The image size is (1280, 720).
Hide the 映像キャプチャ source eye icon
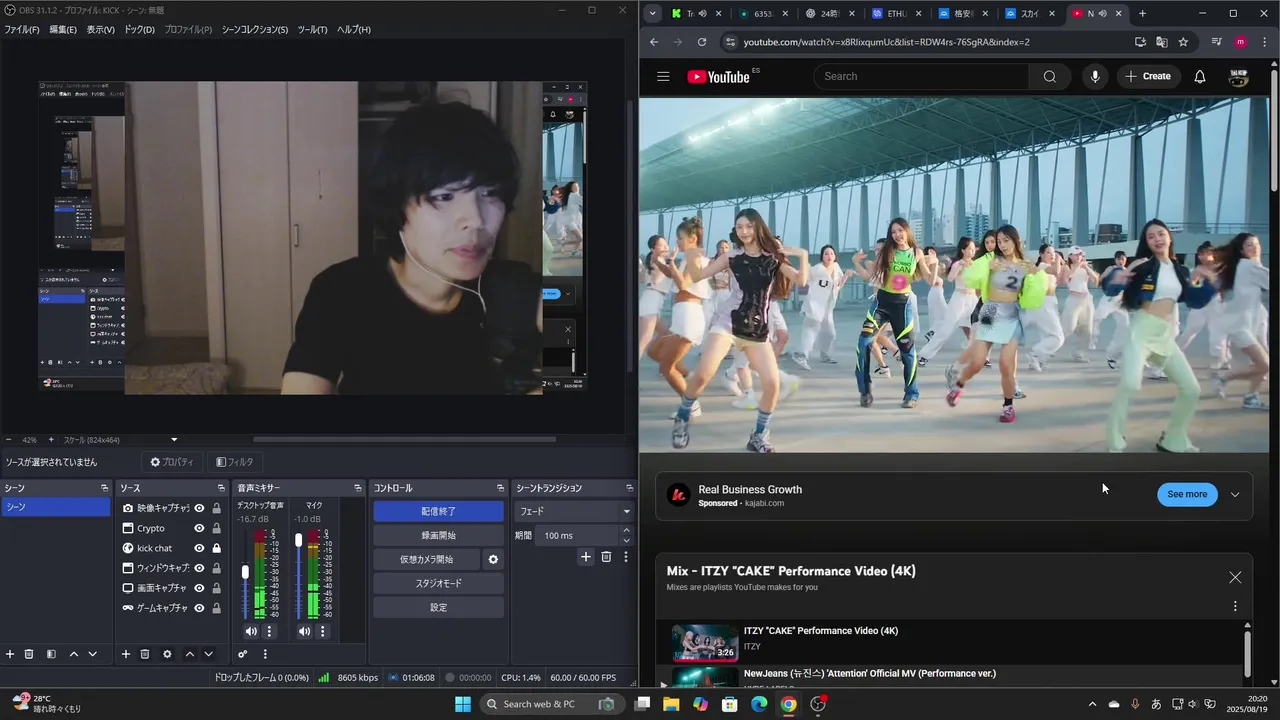199,508
